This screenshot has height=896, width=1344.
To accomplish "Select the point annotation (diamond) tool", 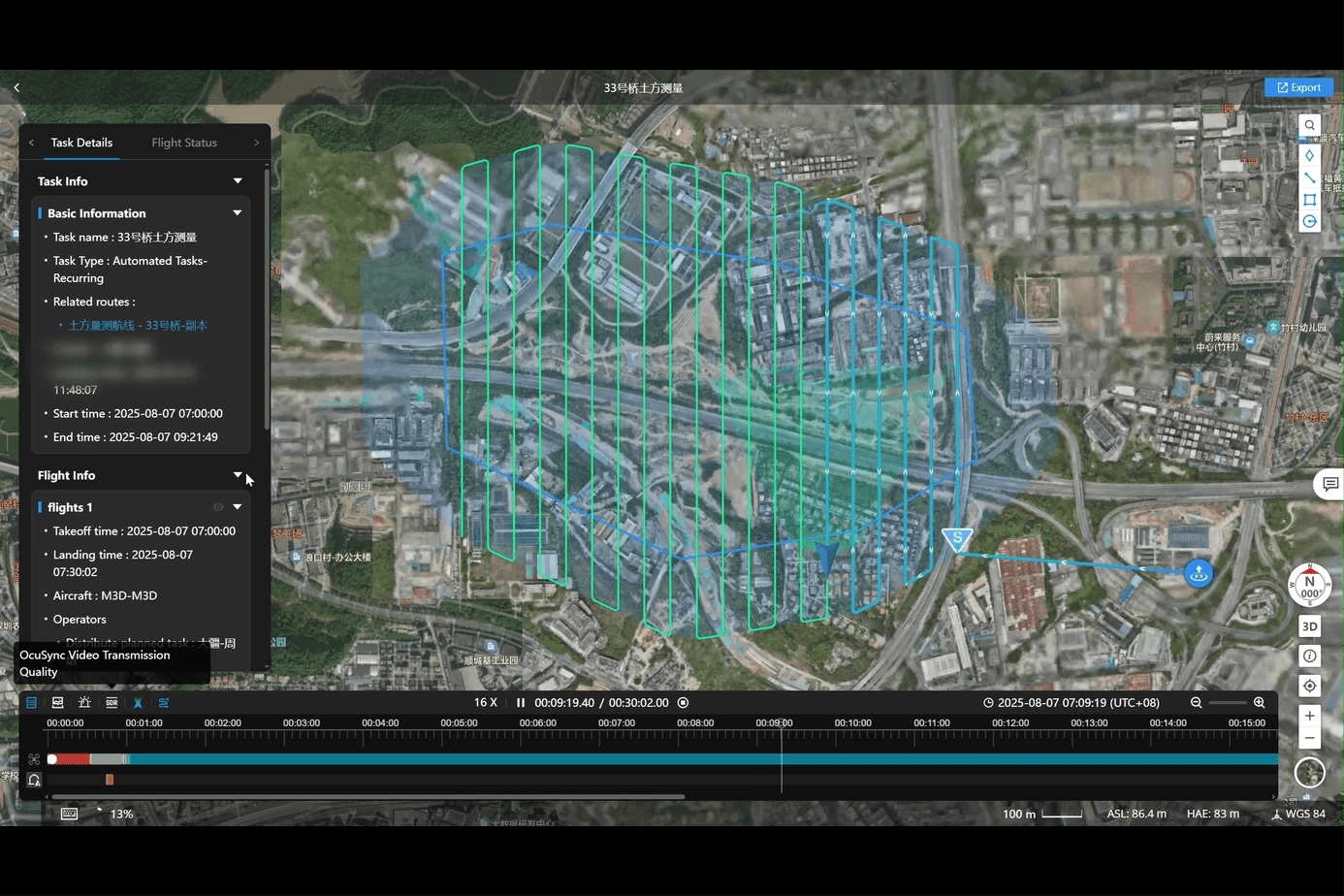I will (1309, 155).
